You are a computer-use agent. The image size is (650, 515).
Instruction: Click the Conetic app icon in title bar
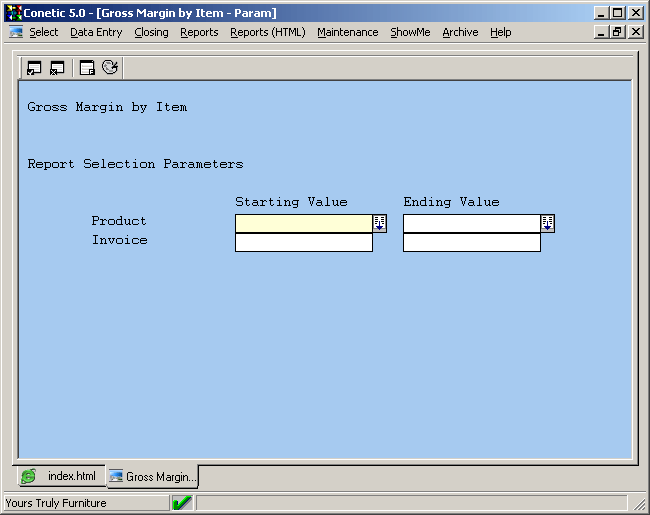tap(14, 13)
